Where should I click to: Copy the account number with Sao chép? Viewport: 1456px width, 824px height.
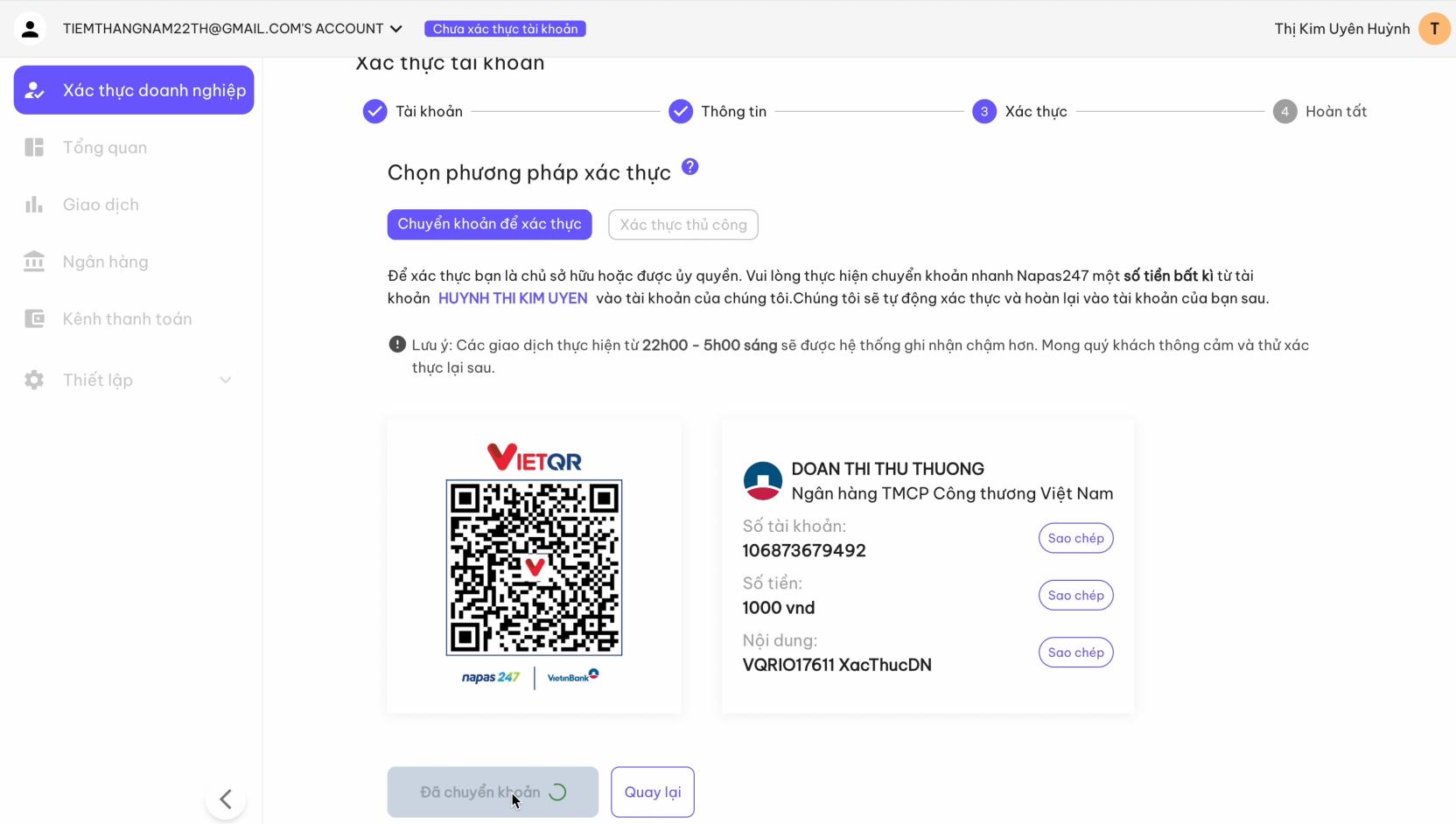click(1075, 538)
